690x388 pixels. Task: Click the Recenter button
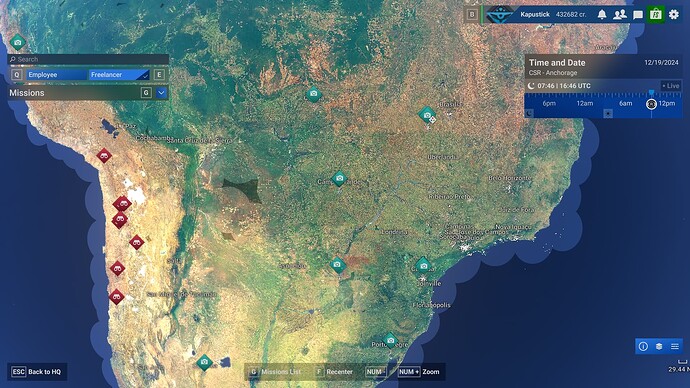(334, 372)
